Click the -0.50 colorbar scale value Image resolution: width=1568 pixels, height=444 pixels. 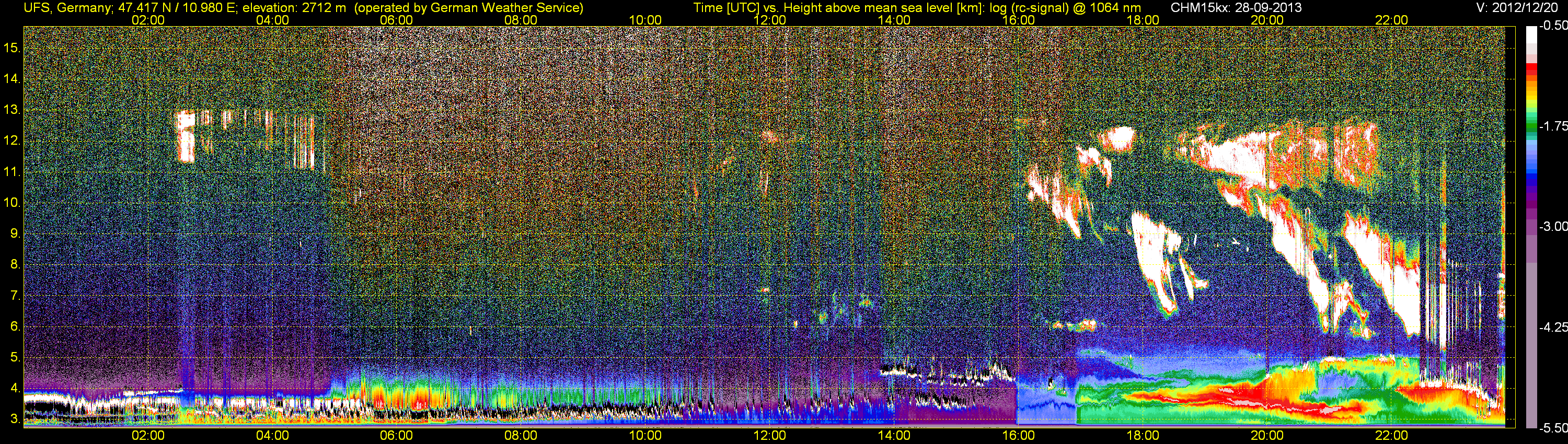1553,26
